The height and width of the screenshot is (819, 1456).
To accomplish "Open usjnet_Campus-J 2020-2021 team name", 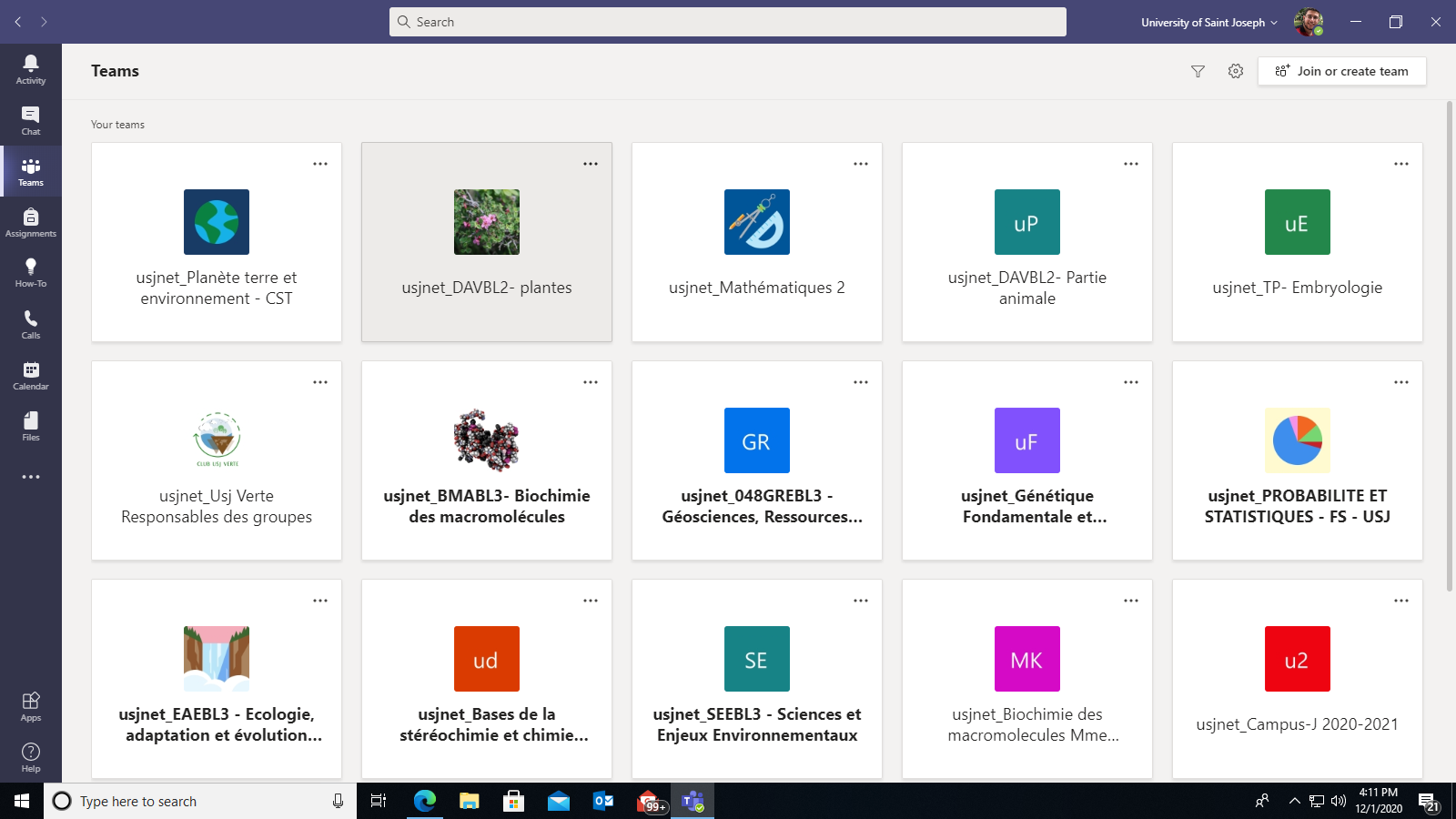I will pyautogui.click(x=1298, y=724).
